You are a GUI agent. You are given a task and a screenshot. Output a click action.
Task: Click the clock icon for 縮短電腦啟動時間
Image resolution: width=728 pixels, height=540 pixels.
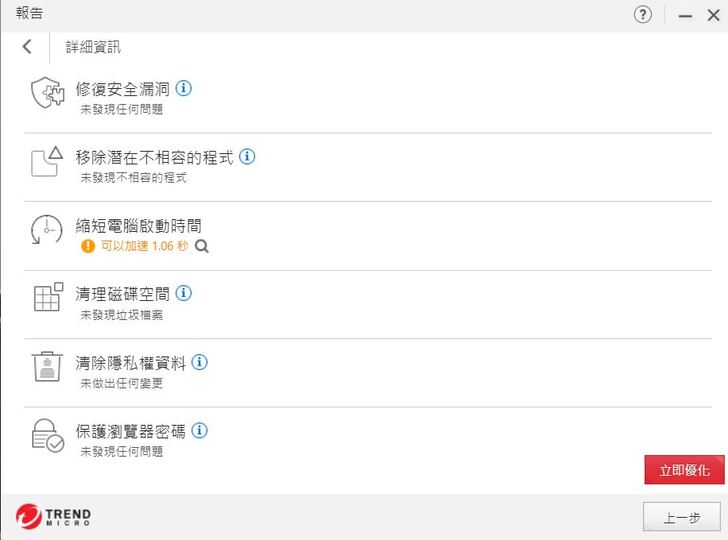47,230
